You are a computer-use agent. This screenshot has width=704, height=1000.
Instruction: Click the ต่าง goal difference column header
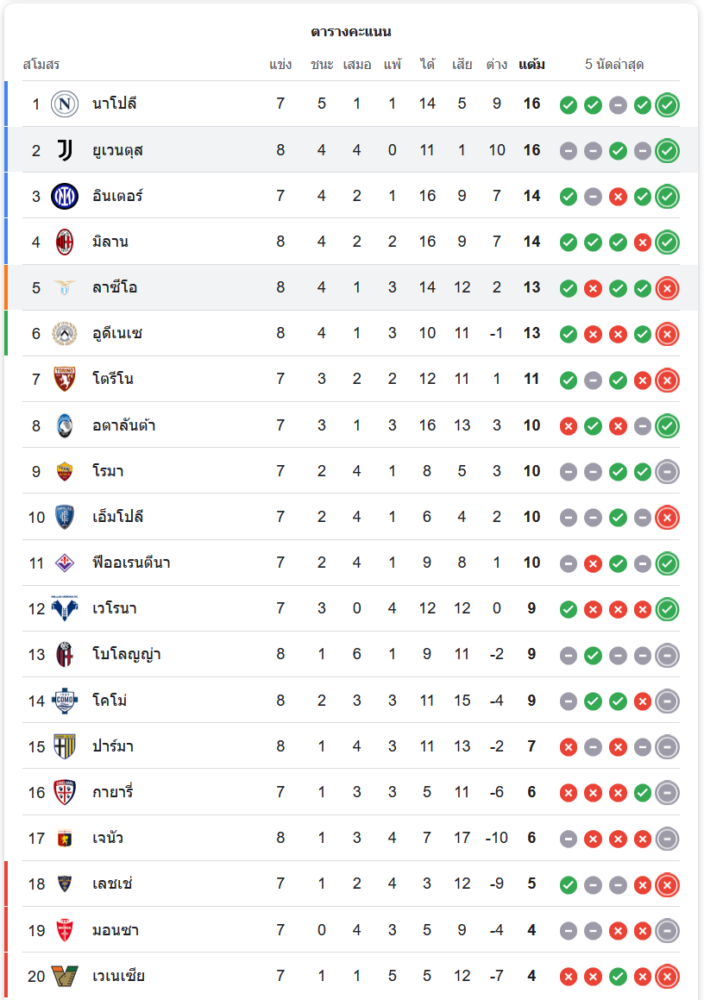coord(496,65)
